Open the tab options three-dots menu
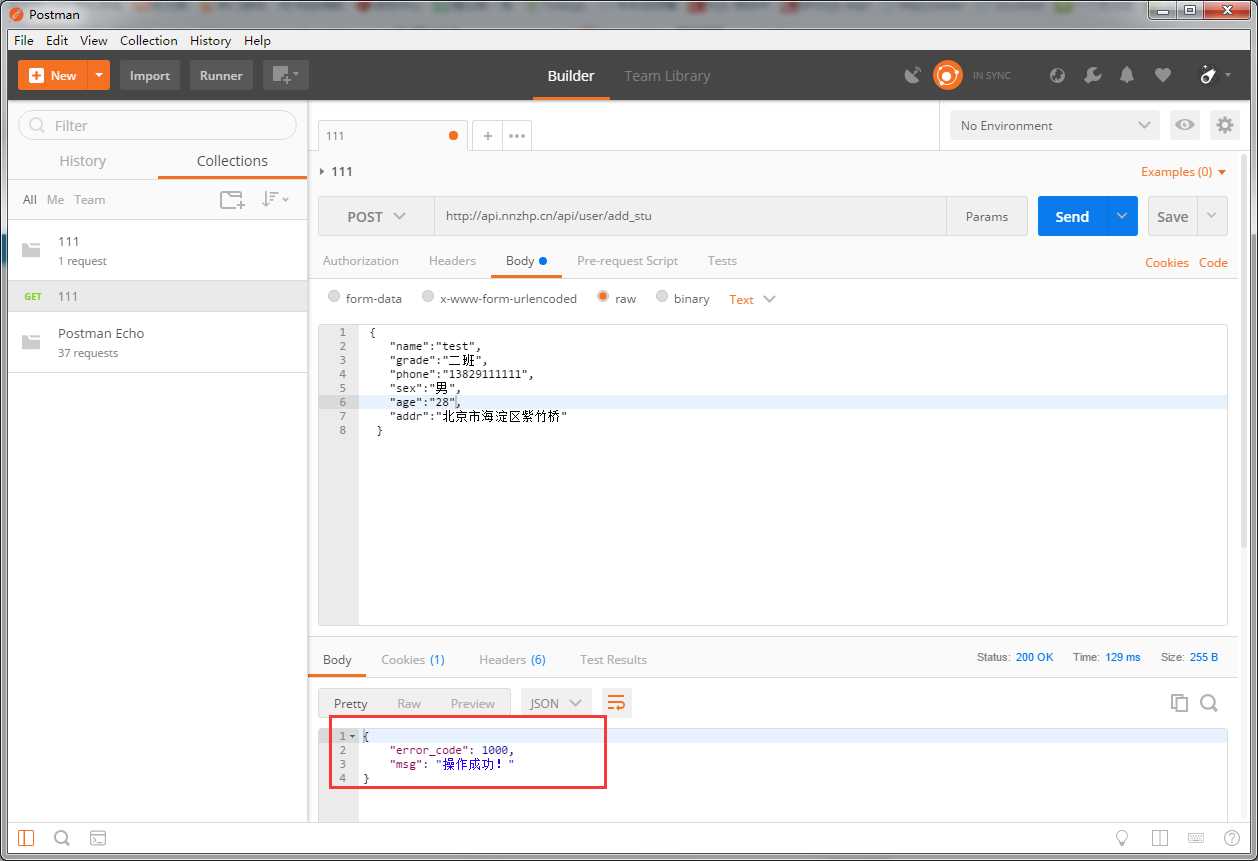Viewport: 1258px width, 861px height. pos(516,136)
